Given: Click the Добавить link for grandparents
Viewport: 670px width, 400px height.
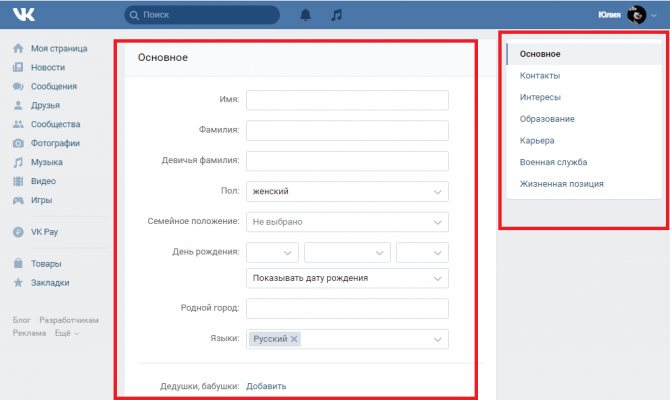Looking at the screenshot, I should pos(266,386).
